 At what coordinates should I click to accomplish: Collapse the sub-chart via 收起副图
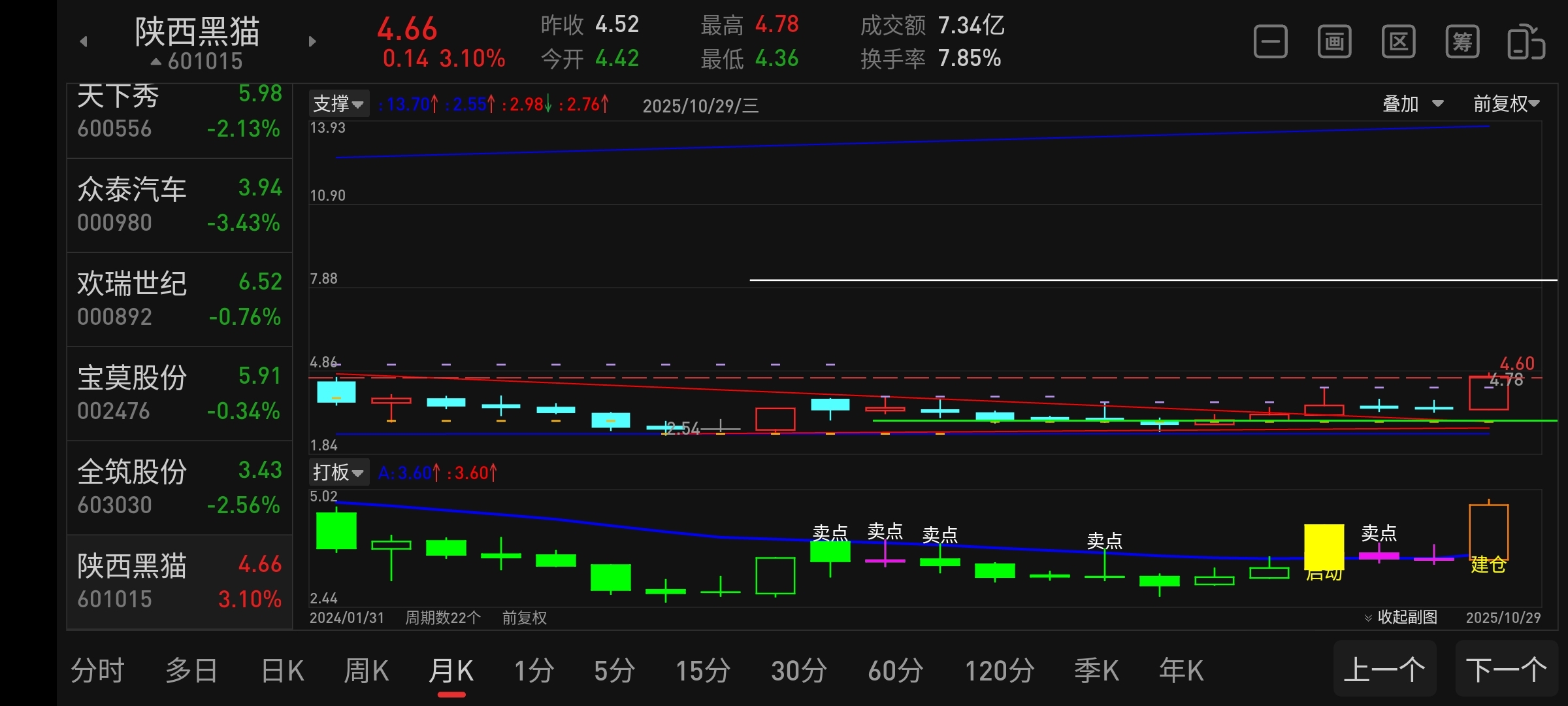[x=1401, y=617]
